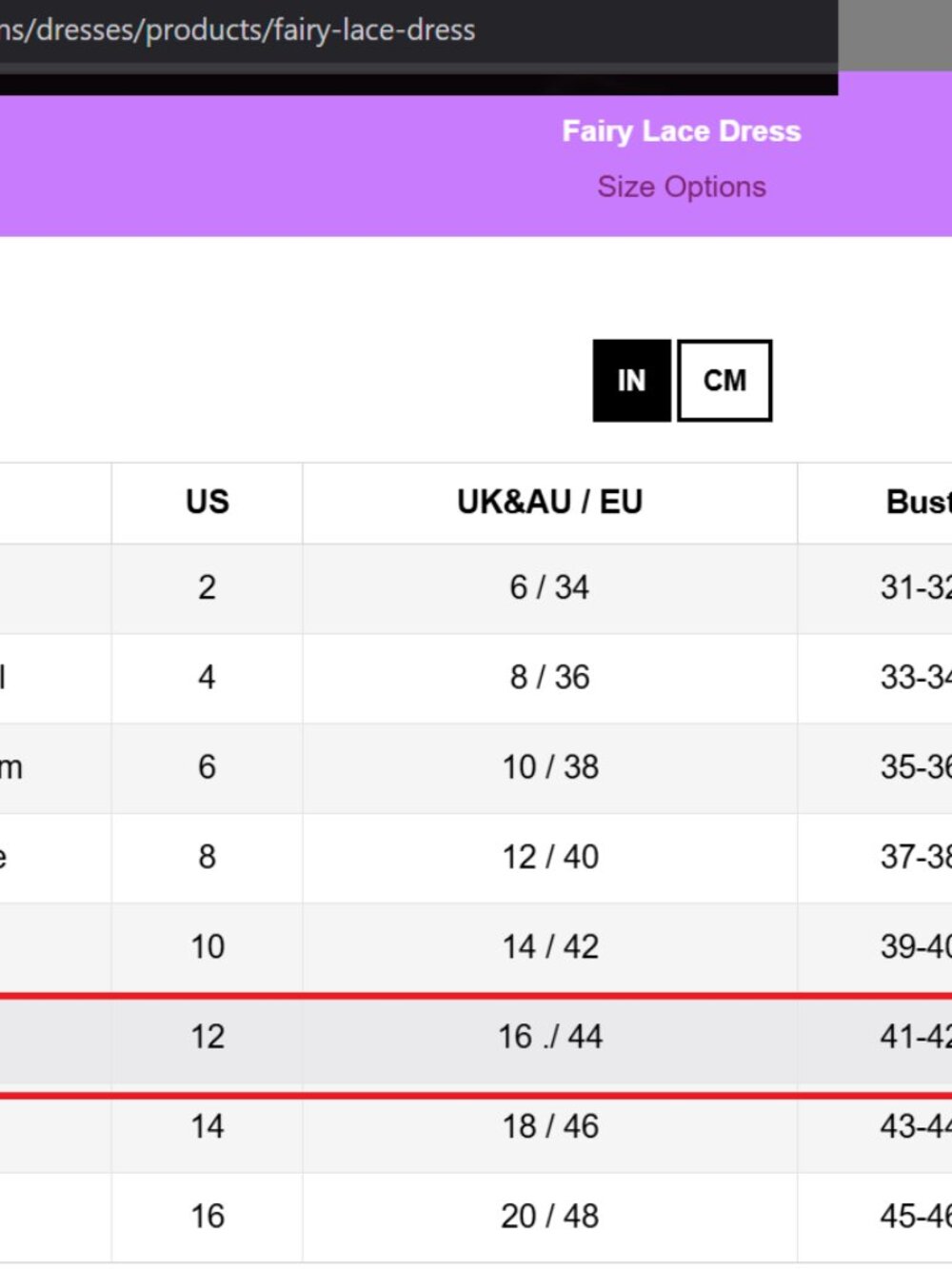Switch measurements to CM units

724,380
